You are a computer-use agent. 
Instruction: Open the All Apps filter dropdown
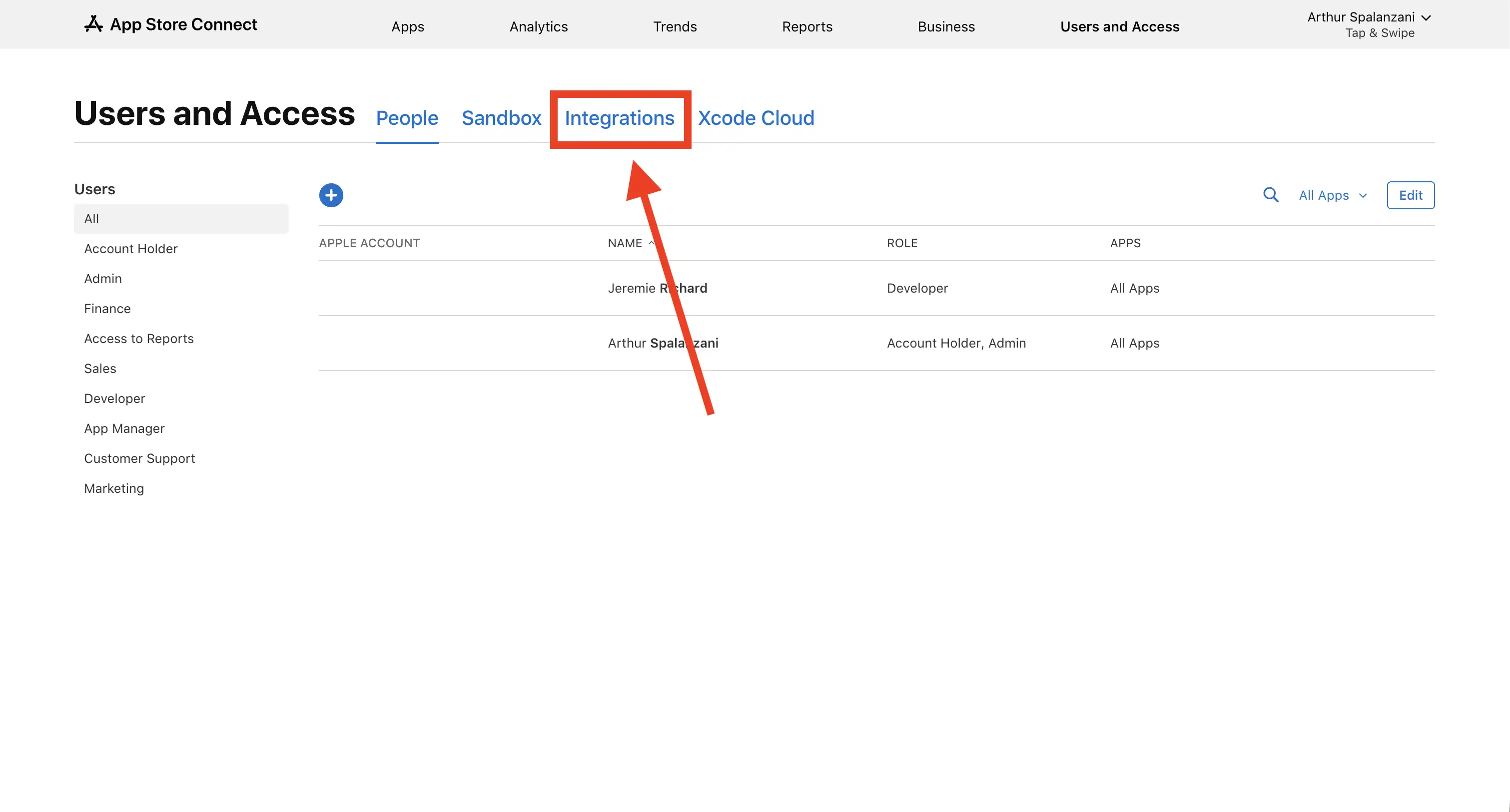click(x=1333, y=195)
